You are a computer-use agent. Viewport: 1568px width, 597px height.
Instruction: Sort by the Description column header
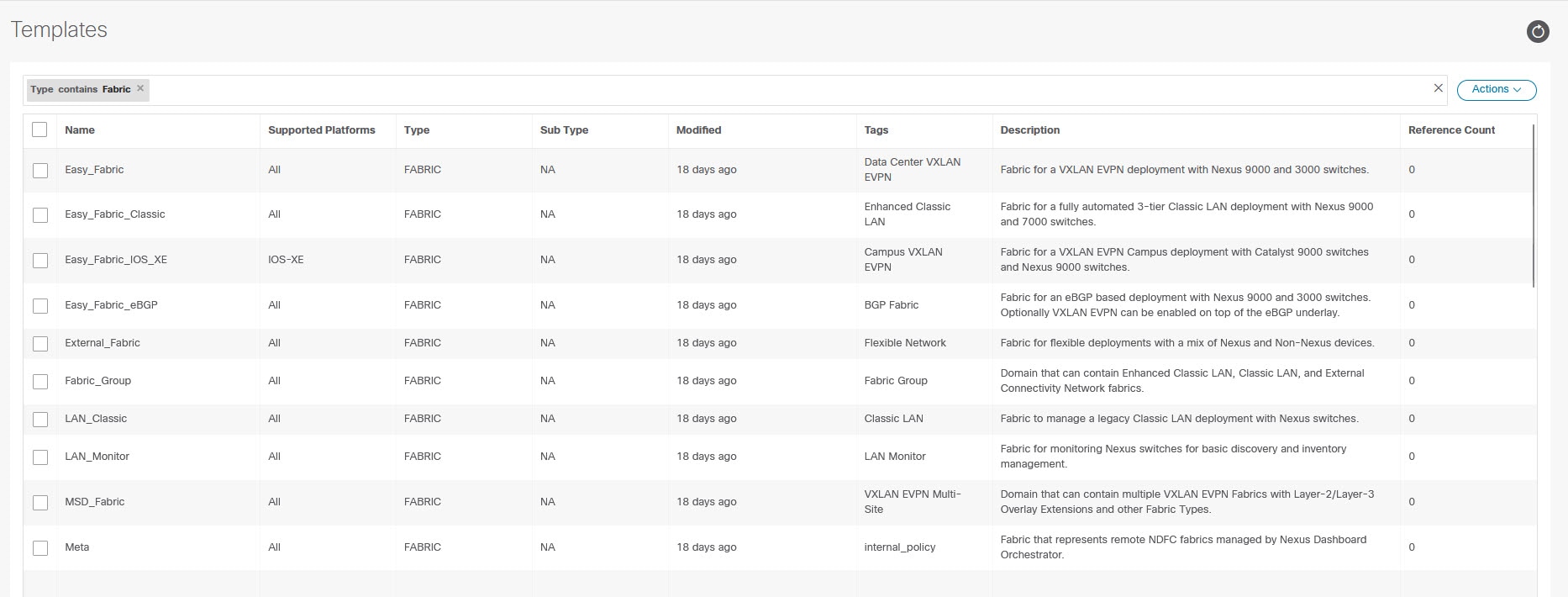point(1030,130)
